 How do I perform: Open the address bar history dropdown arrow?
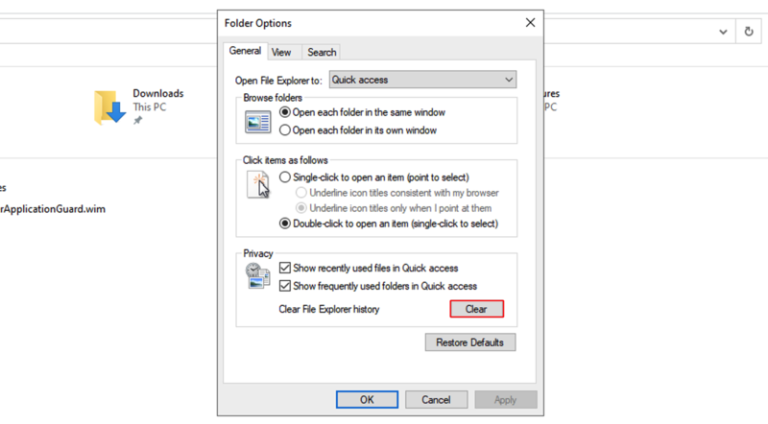723,31
